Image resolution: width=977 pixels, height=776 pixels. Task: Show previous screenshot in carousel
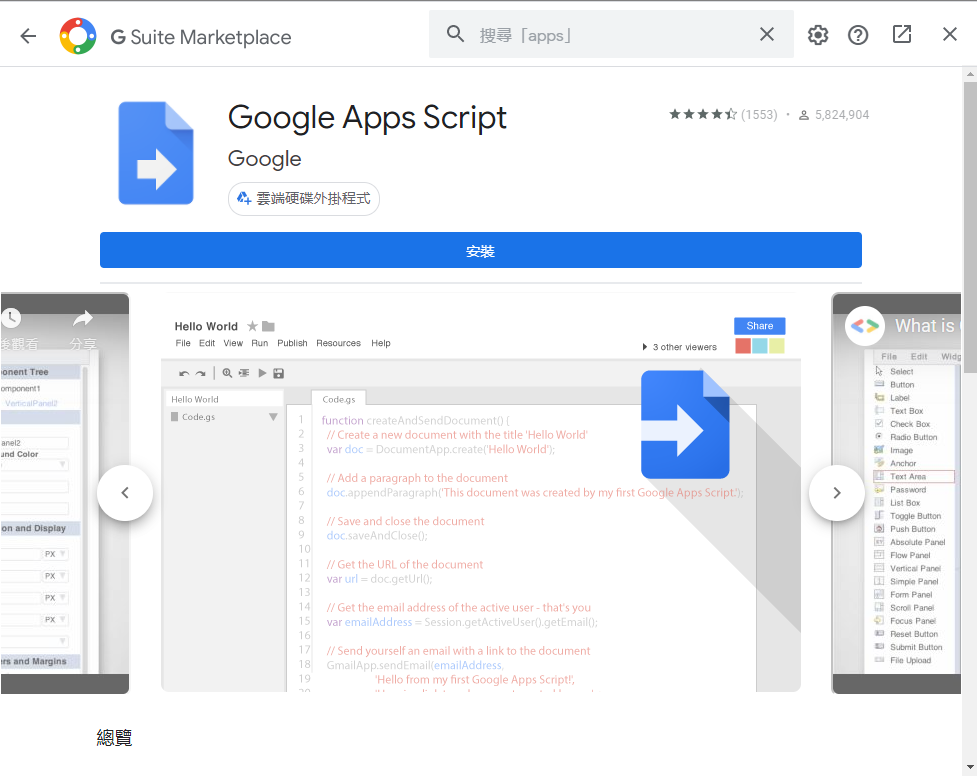click(x=125, y=493)
